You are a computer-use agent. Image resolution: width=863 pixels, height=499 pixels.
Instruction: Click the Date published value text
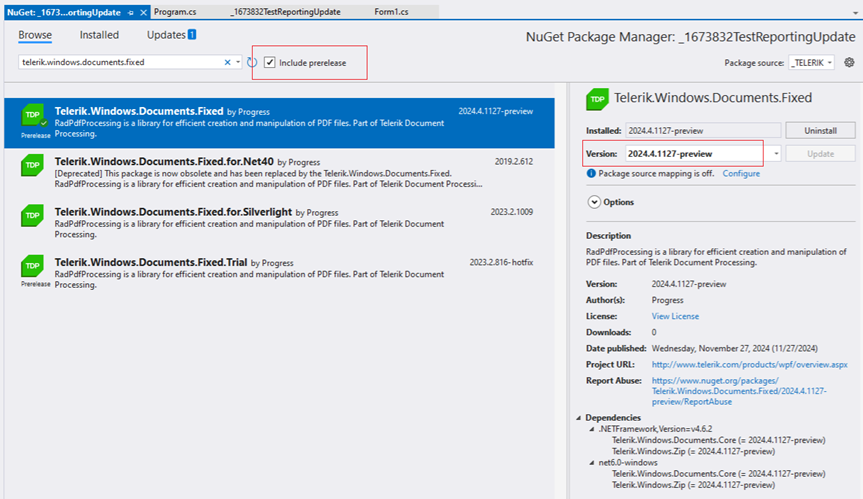734,348
